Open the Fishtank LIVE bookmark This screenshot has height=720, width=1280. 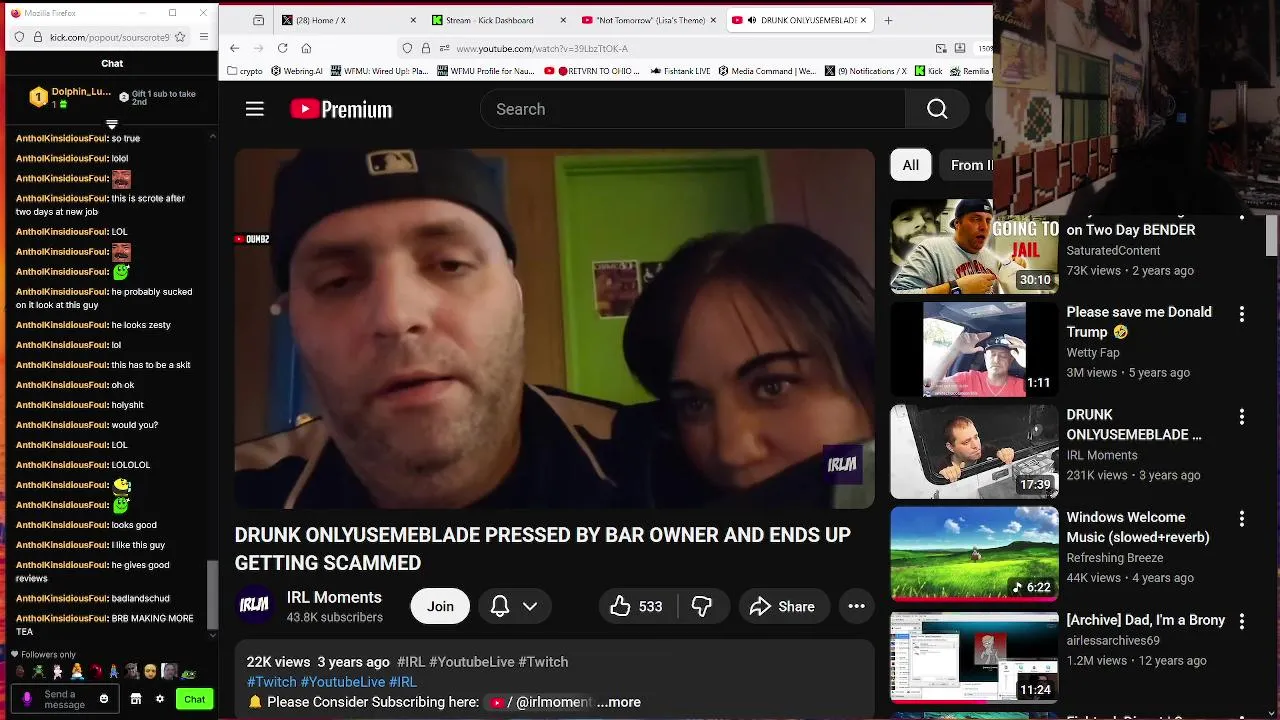click(681, 71)
